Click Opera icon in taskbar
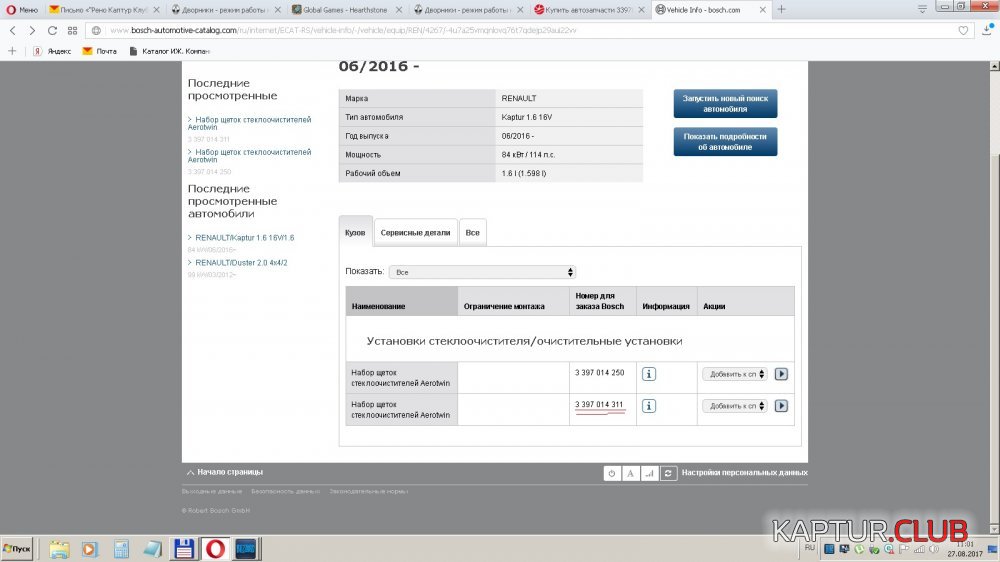 [x=216, y=549]
